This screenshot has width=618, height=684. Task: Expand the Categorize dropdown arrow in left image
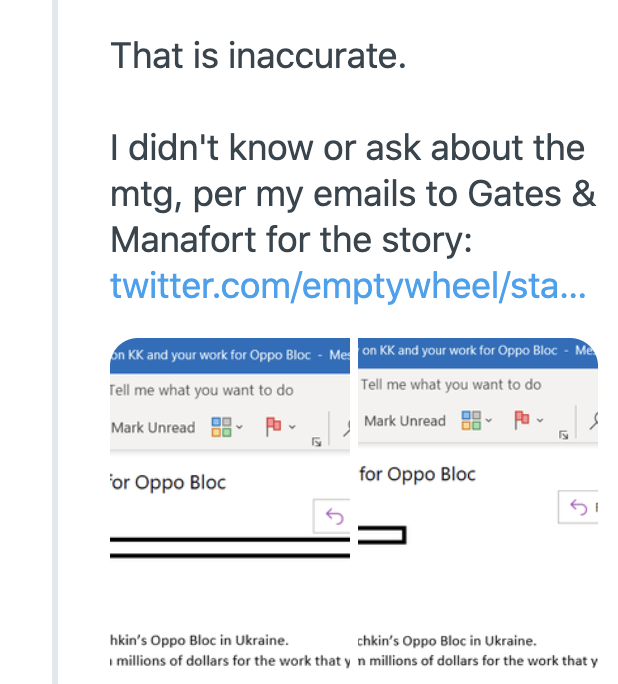coord(239,427)
